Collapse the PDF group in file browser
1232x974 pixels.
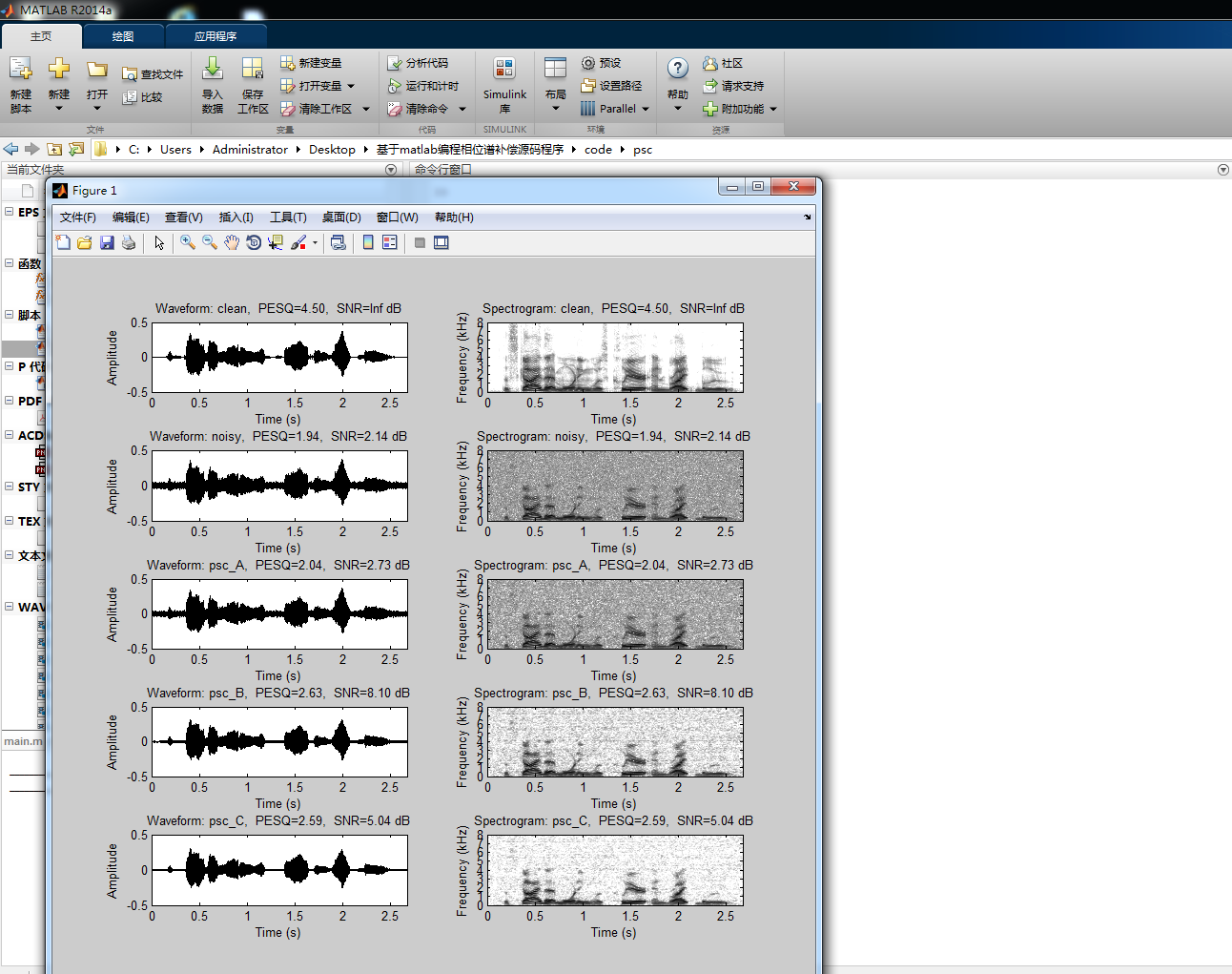coord(9,401)
